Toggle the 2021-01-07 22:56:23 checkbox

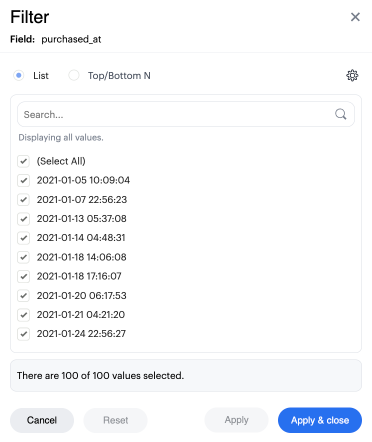tap(23, 200)
